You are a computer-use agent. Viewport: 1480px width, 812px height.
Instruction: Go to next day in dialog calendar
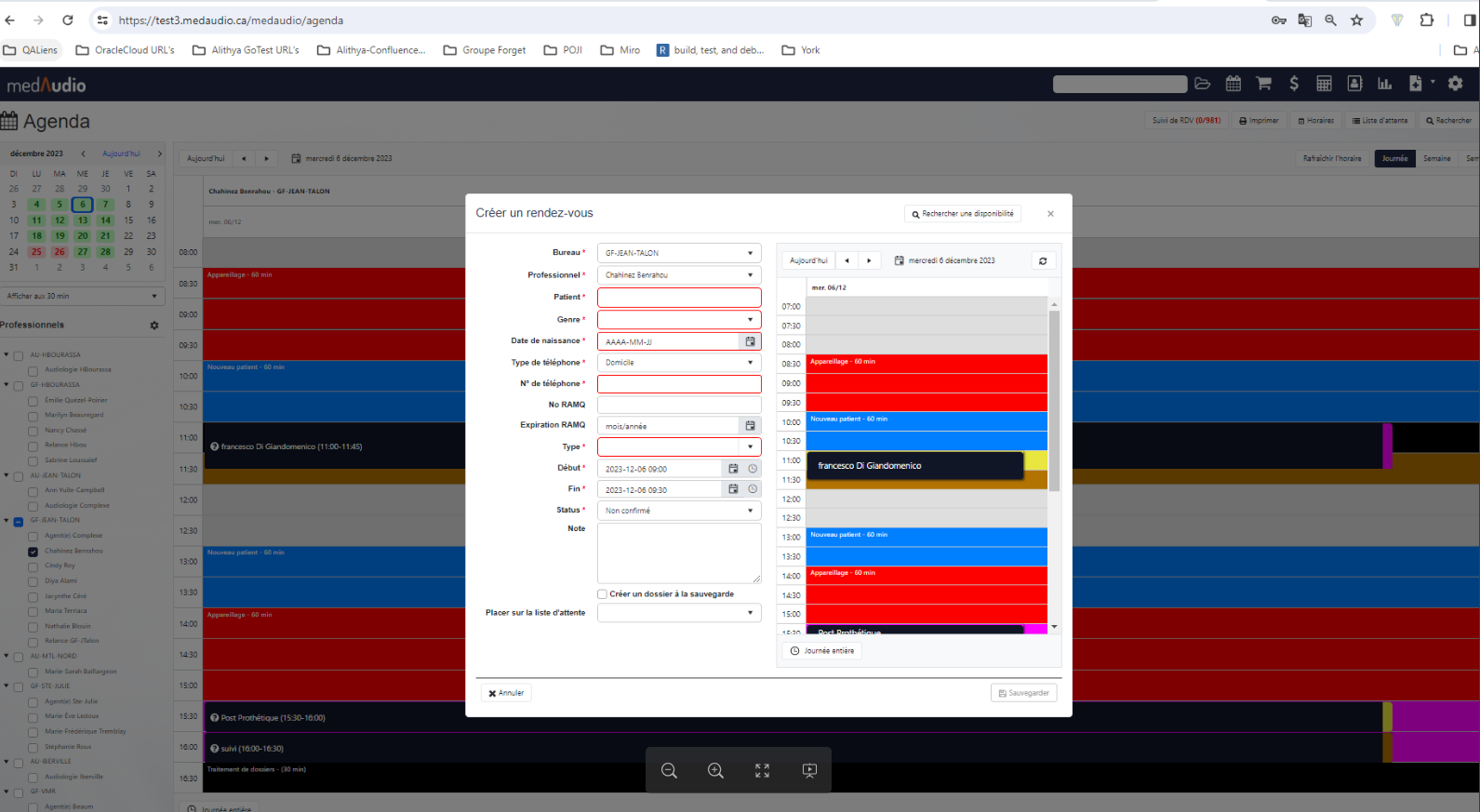(x=869, y=260)
